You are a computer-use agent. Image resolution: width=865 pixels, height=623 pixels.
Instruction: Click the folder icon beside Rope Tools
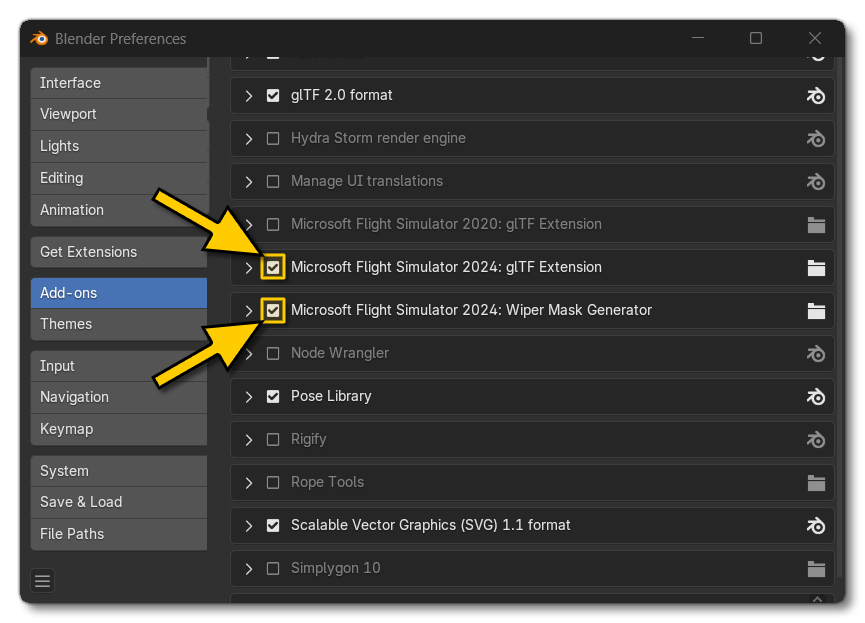pyautogui.click(x=816, y=482)
